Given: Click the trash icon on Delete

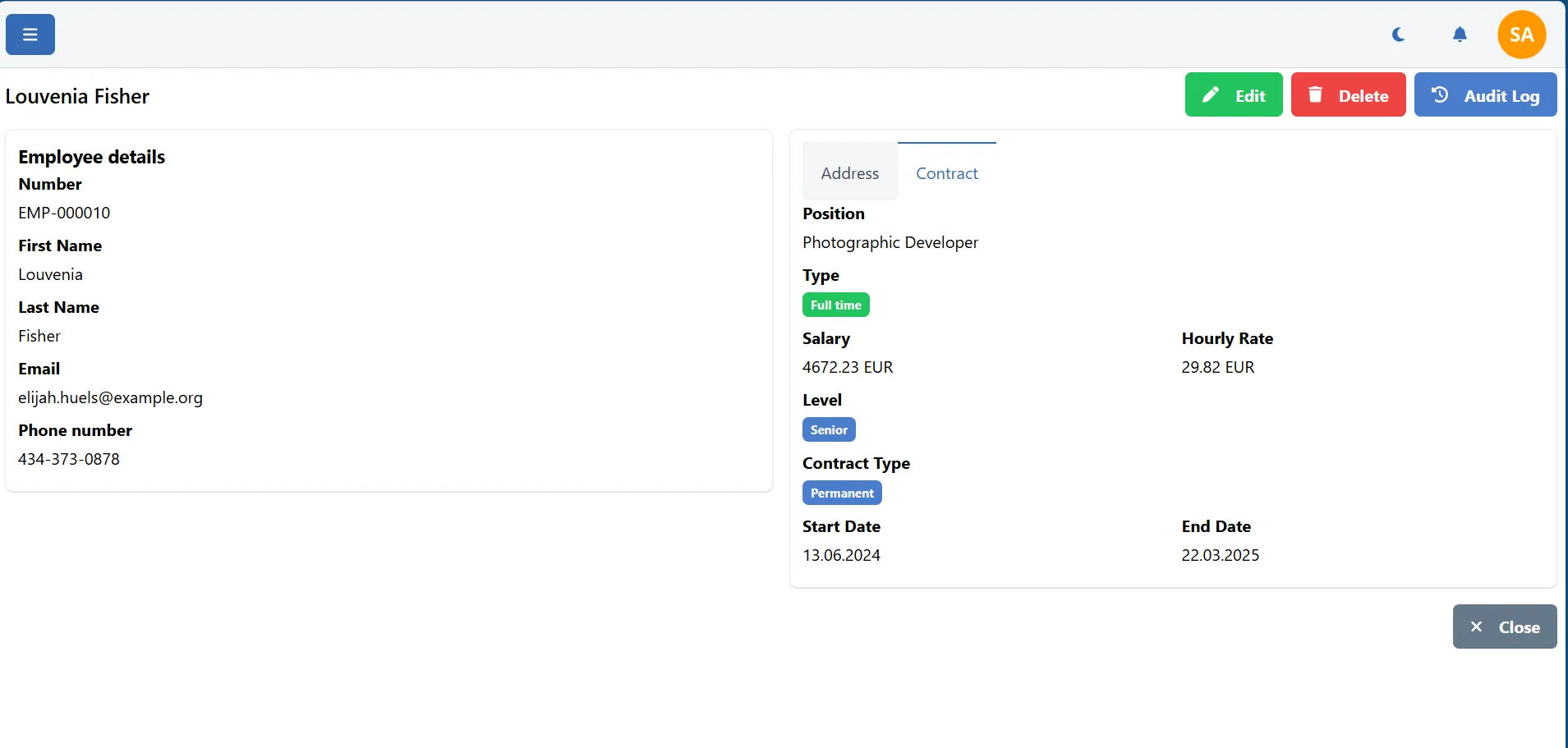Looking at the screenshot, I should [1315, 95].
